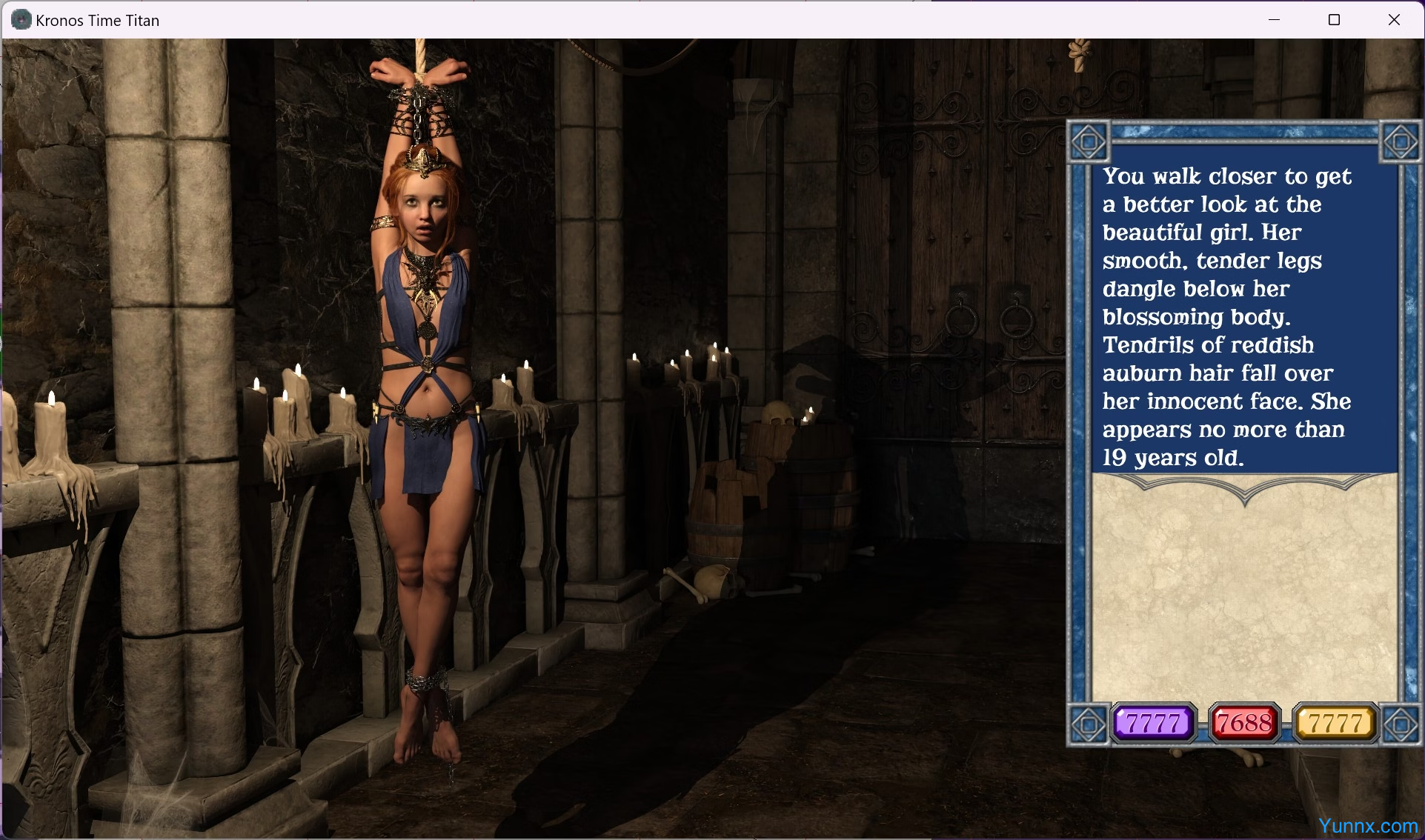Click the top-right corner ornament of panel
The width and height of the screenshot is (1425, 840).
pyautogui.click(x=1401, y=141)
